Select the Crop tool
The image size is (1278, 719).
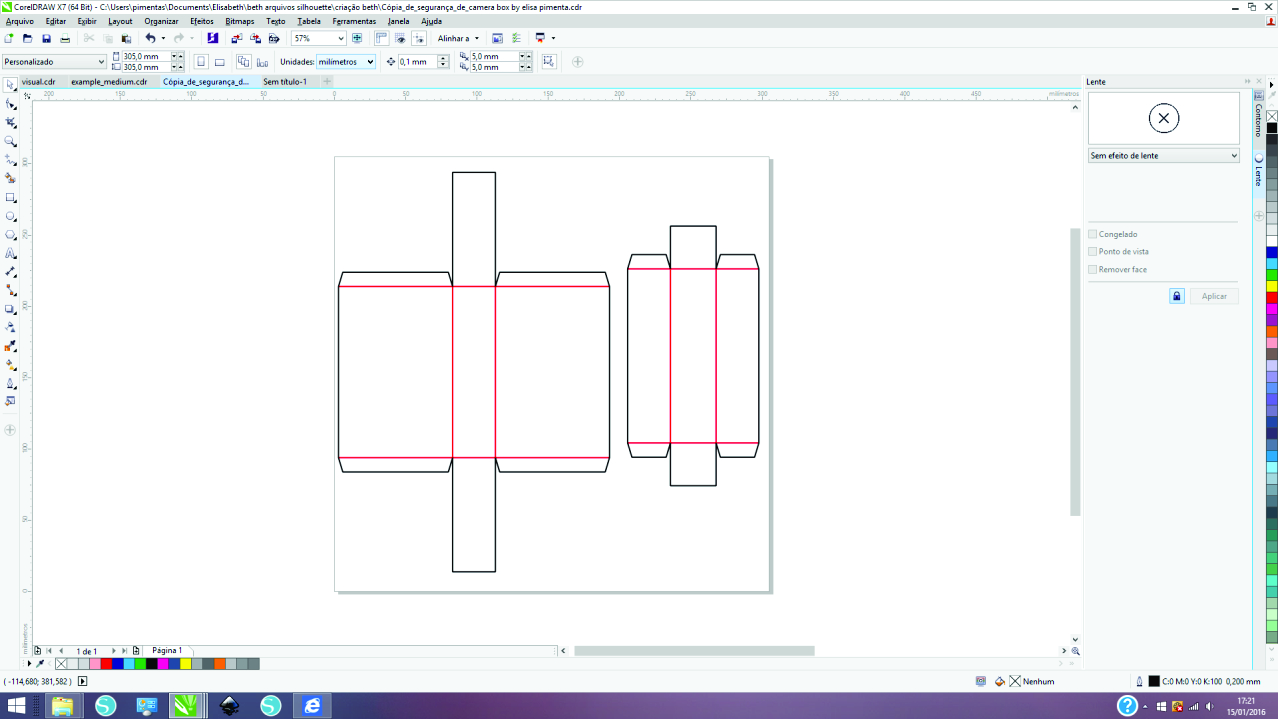point(10,123)
